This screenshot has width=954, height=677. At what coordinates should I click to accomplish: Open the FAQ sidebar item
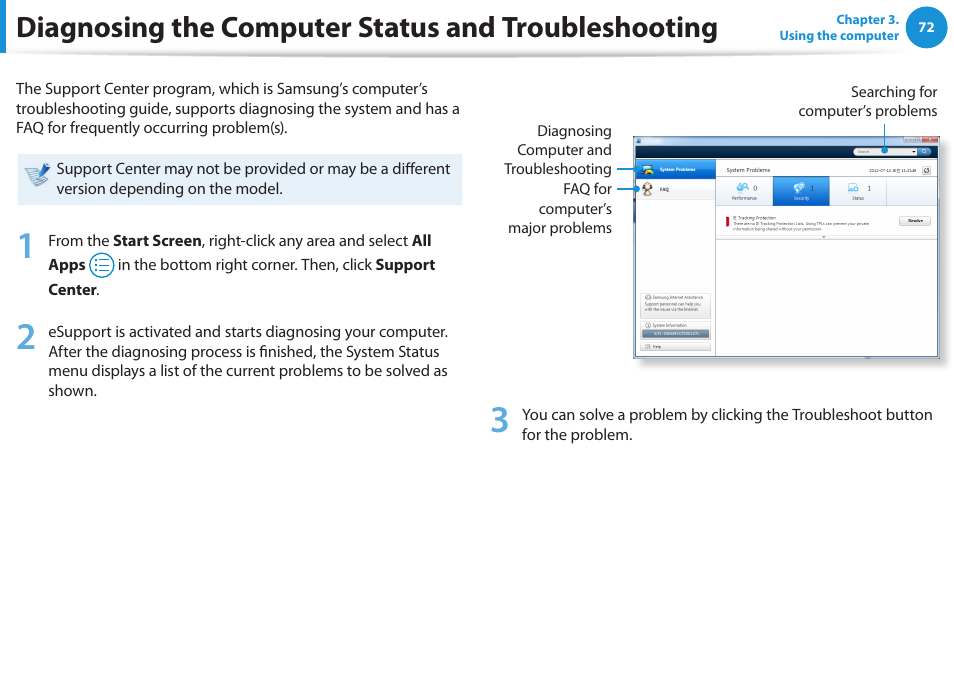pos(675,190)
